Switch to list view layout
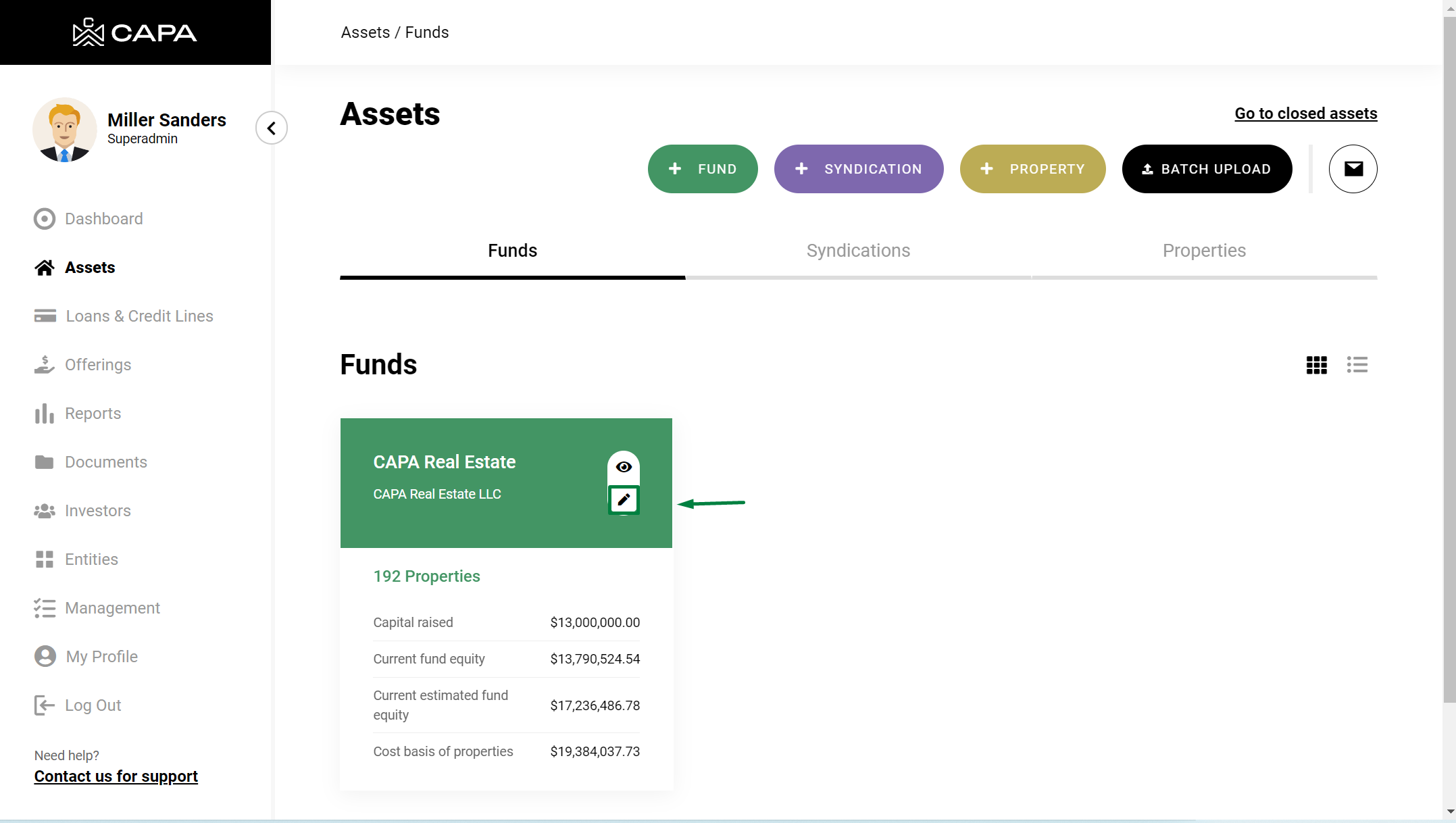This screenshot has width=1456, height=823. pyautogui.click(x=1357, y=365)
